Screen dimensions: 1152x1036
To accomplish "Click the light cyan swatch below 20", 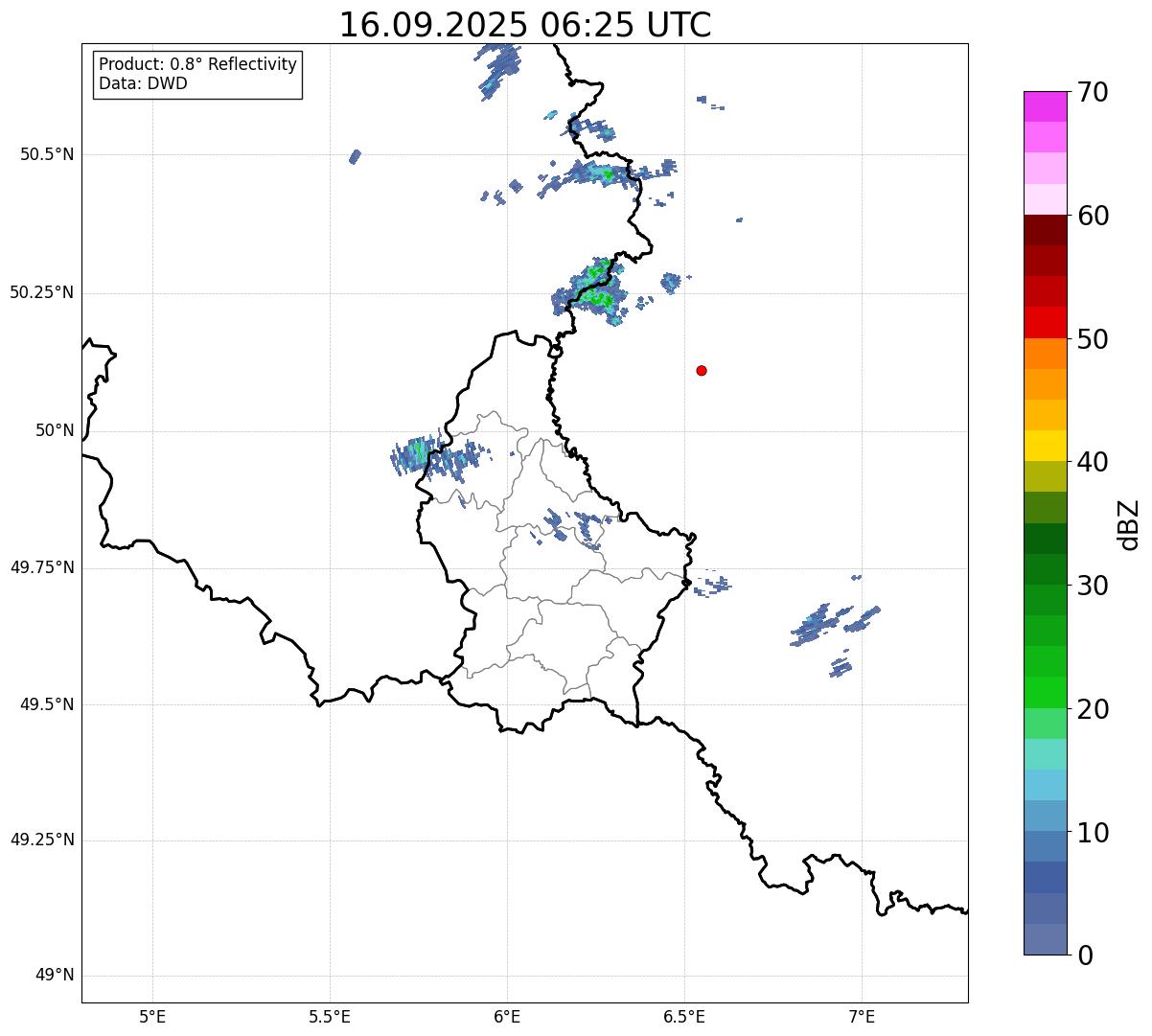I will pyautogui.click(x=1045, y=754).
